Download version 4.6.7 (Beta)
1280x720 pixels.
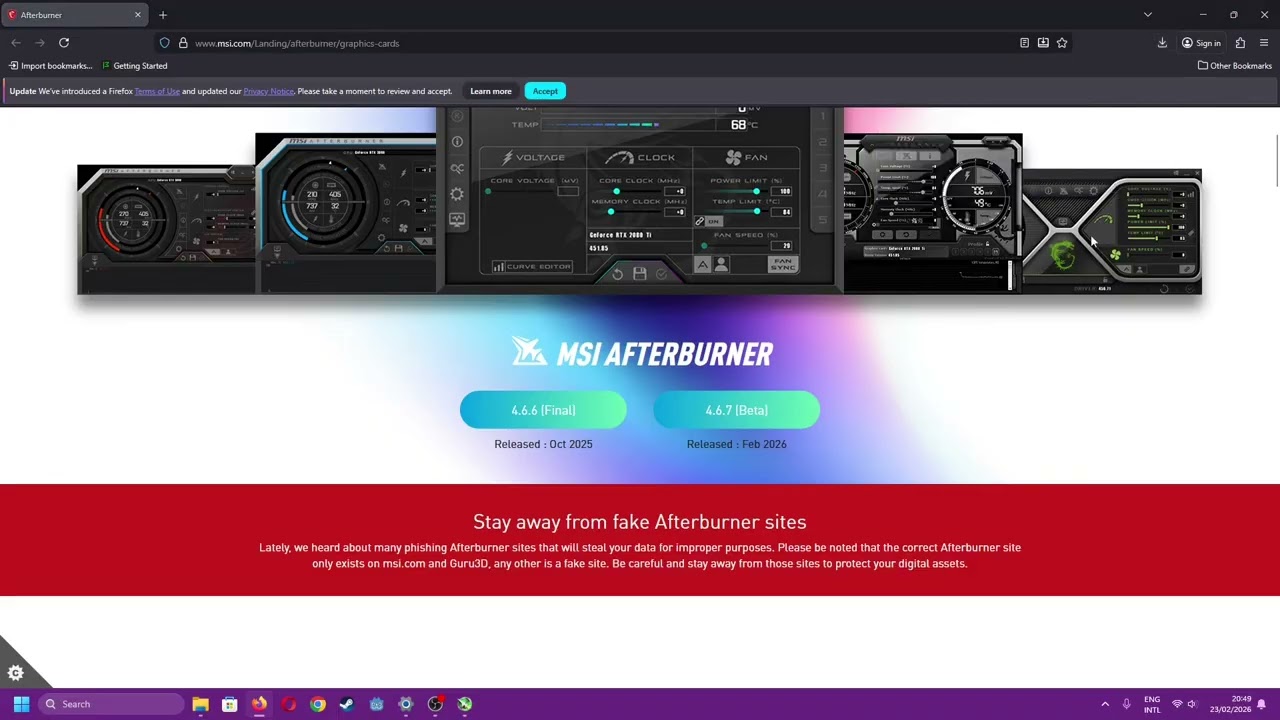point(736,410)
